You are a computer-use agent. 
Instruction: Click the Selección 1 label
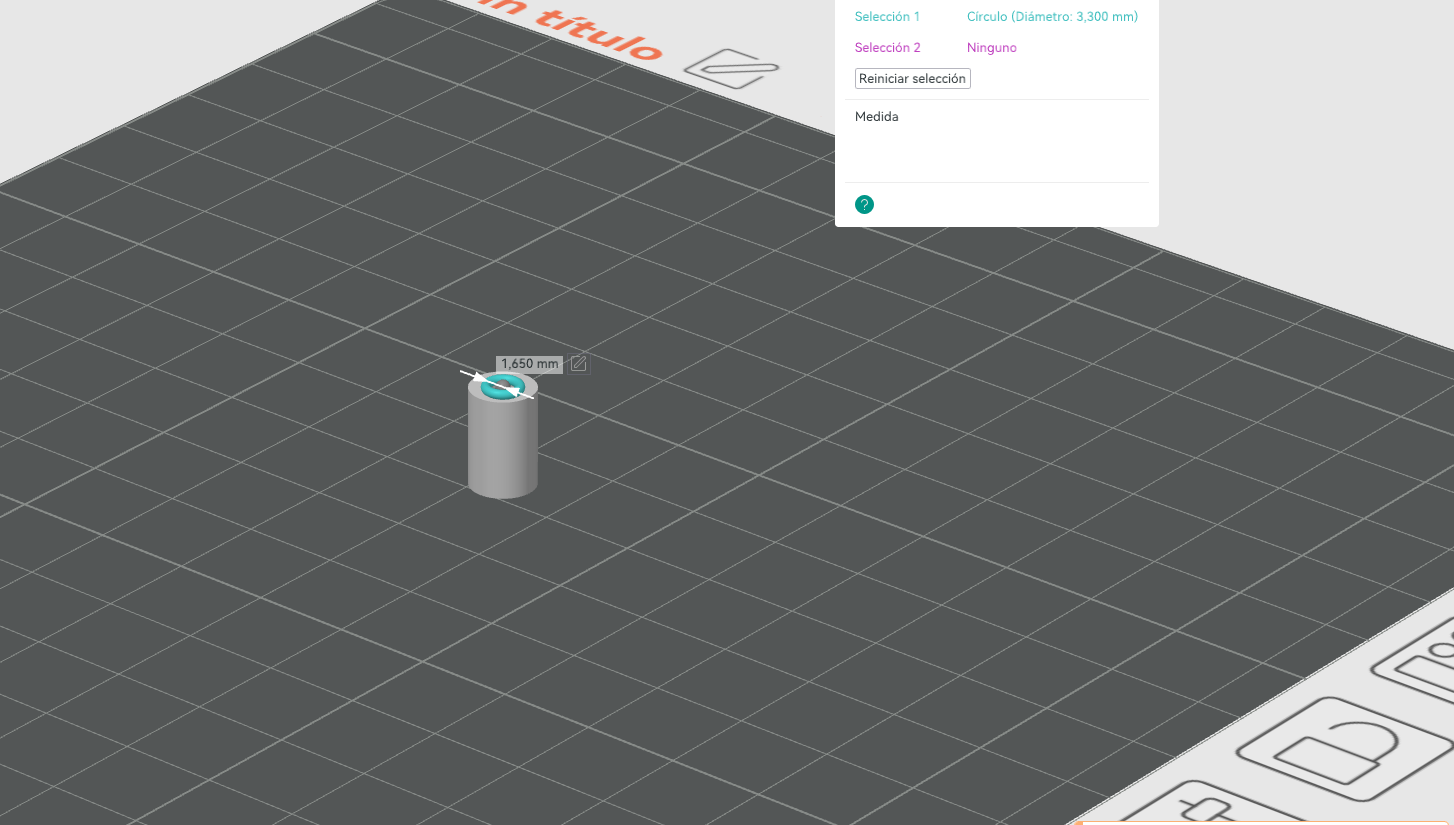click(x=887, y=17)
